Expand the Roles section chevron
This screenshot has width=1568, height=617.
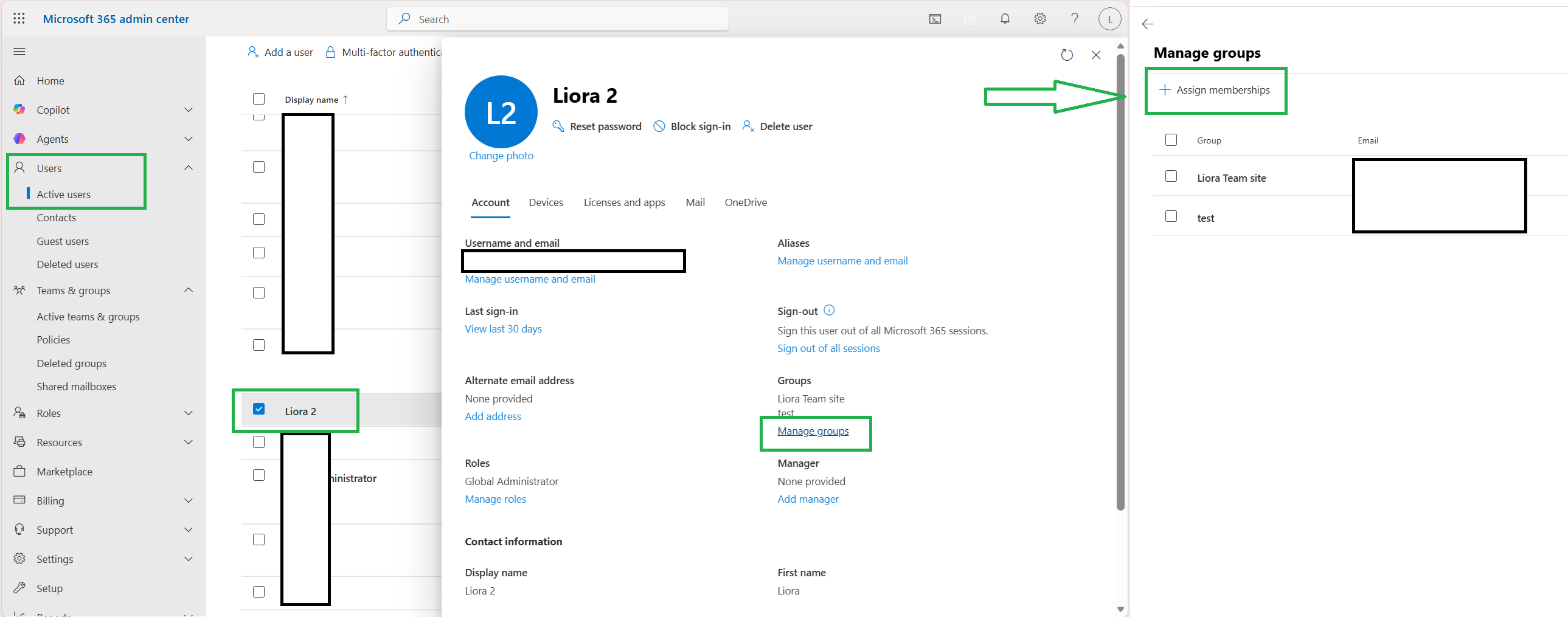(x=189, y=413)
